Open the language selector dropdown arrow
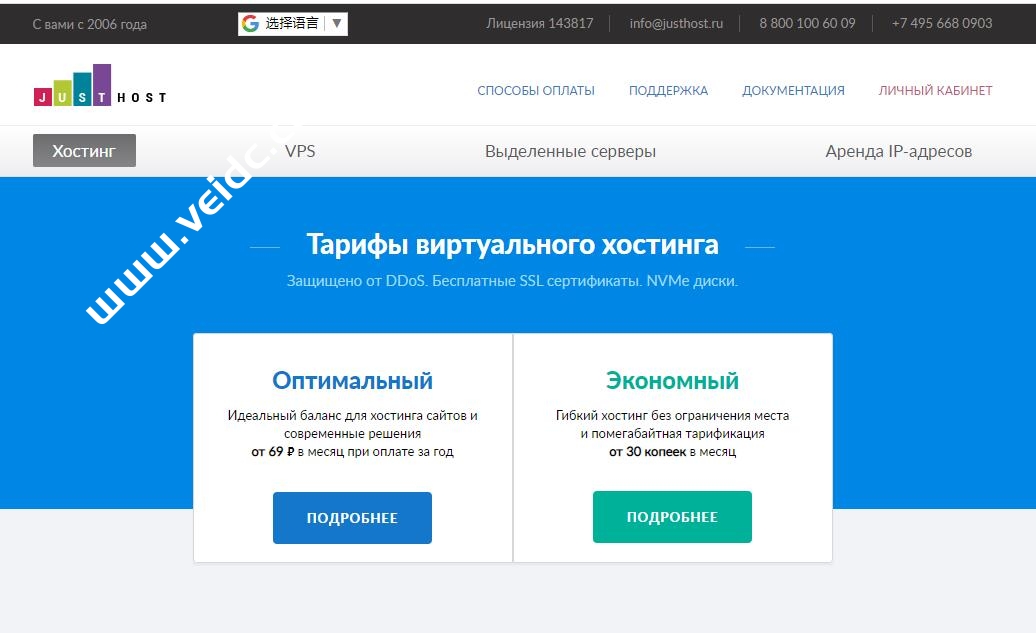This screenshot has height=633, width=1036. (x=339, y=23)
